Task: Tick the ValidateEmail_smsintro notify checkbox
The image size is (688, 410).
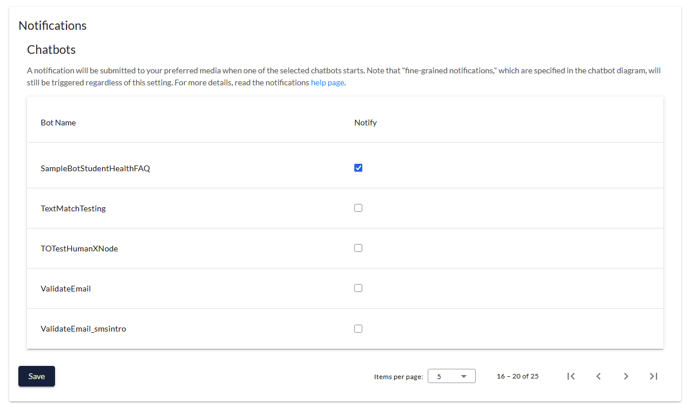Action: click(x=358, y=328)
